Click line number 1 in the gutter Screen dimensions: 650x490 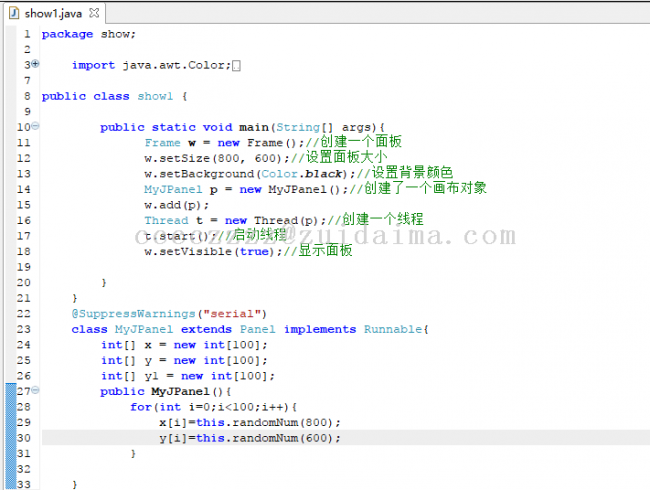[x=27, y=34]
